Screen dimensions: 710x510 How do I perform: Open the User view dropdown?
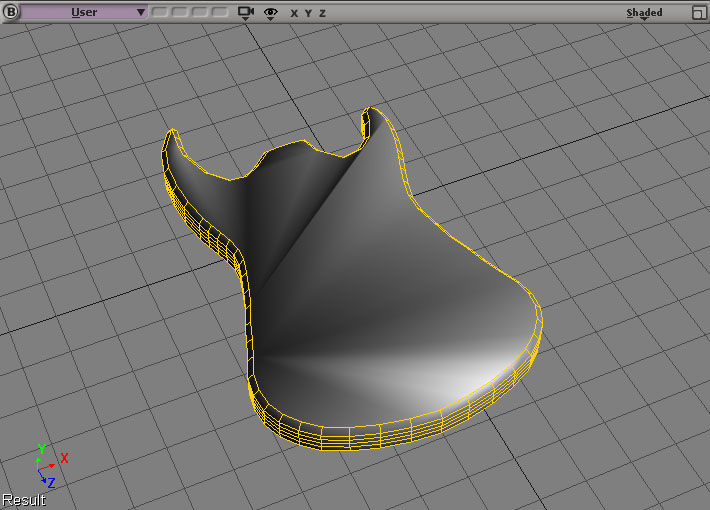pos(84,13)
